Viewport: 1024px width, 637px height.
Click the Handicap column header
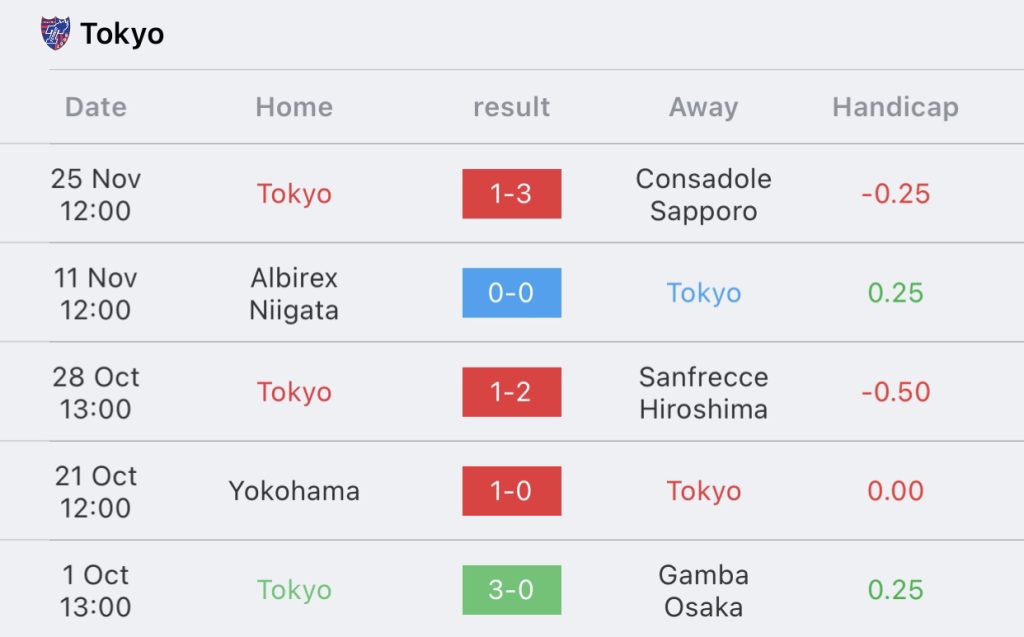coord(895,107)
